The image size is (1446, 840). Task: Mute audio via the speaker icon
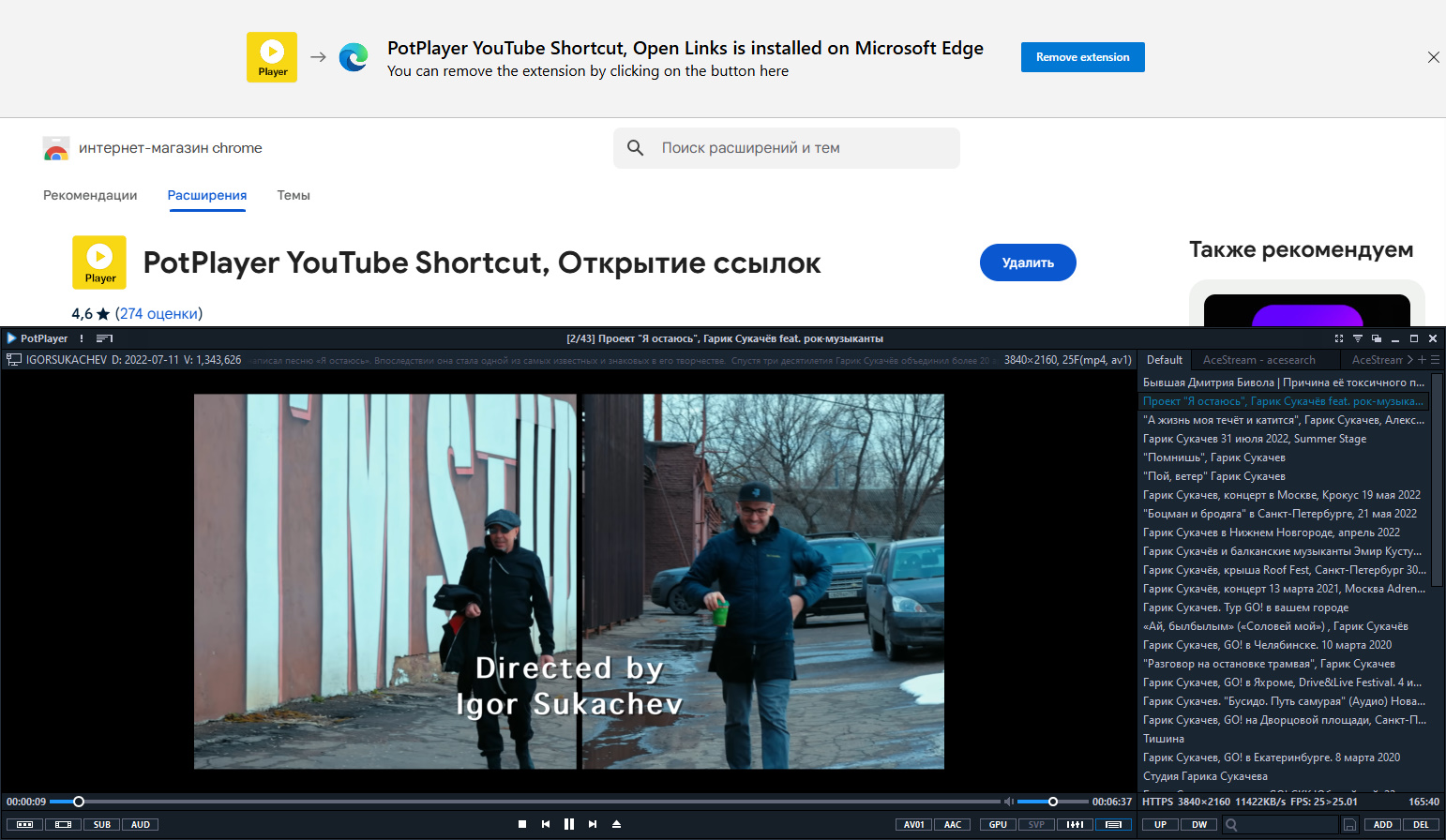click(1008, 802)
